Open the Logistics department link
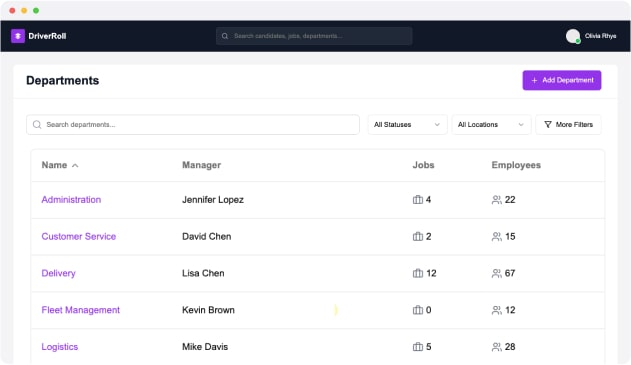This screenshot has height=365, width=631. pyautogui.click(x=60, y=347)
